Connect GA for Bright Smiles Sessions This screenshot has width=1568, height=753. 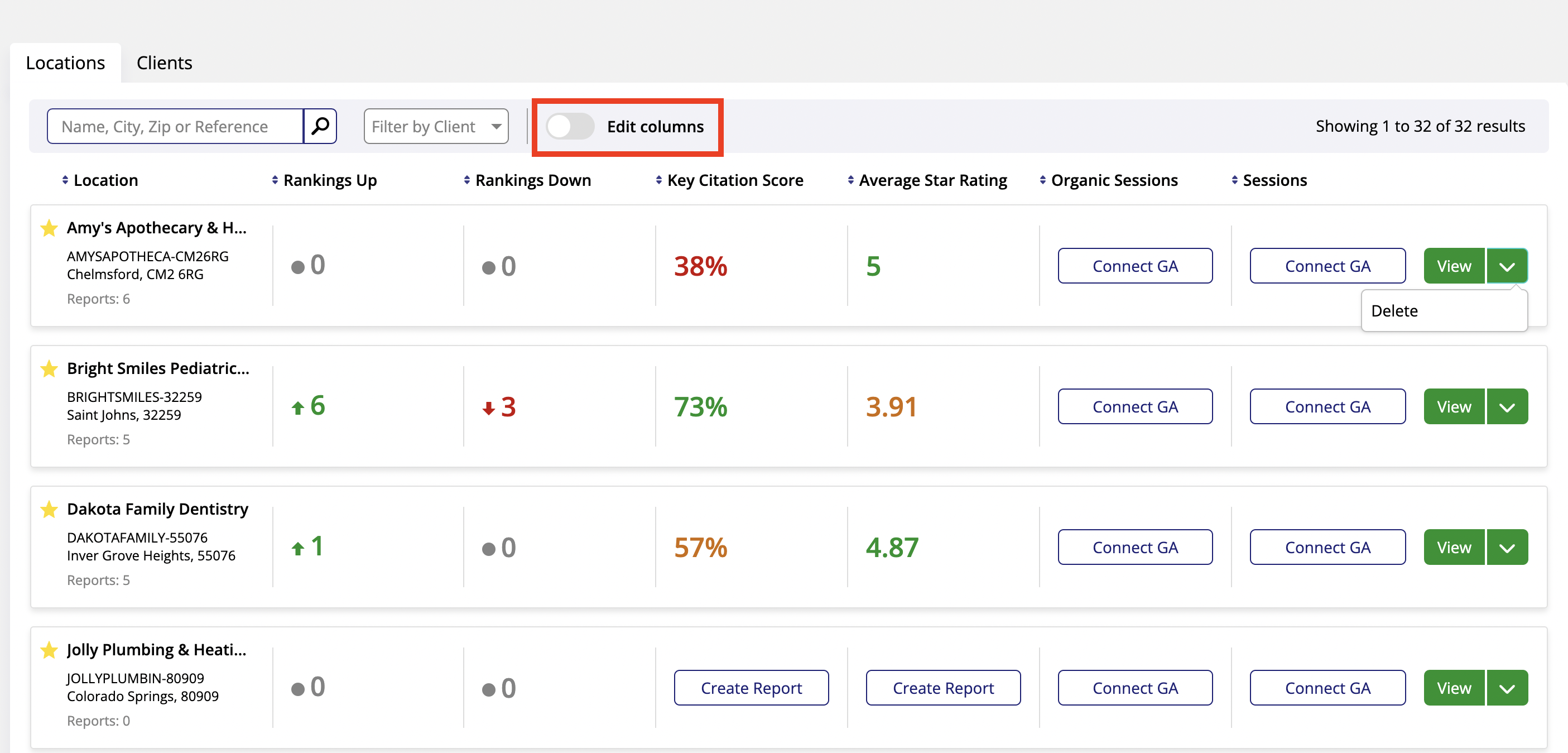tap(1327, 406)
